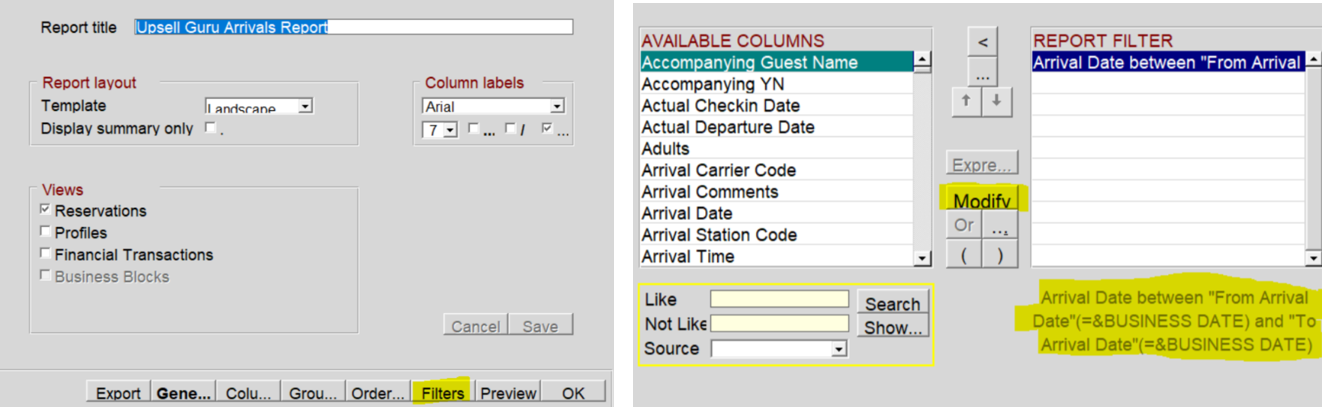Click the ellipsis button beside Or

(999, 227)
